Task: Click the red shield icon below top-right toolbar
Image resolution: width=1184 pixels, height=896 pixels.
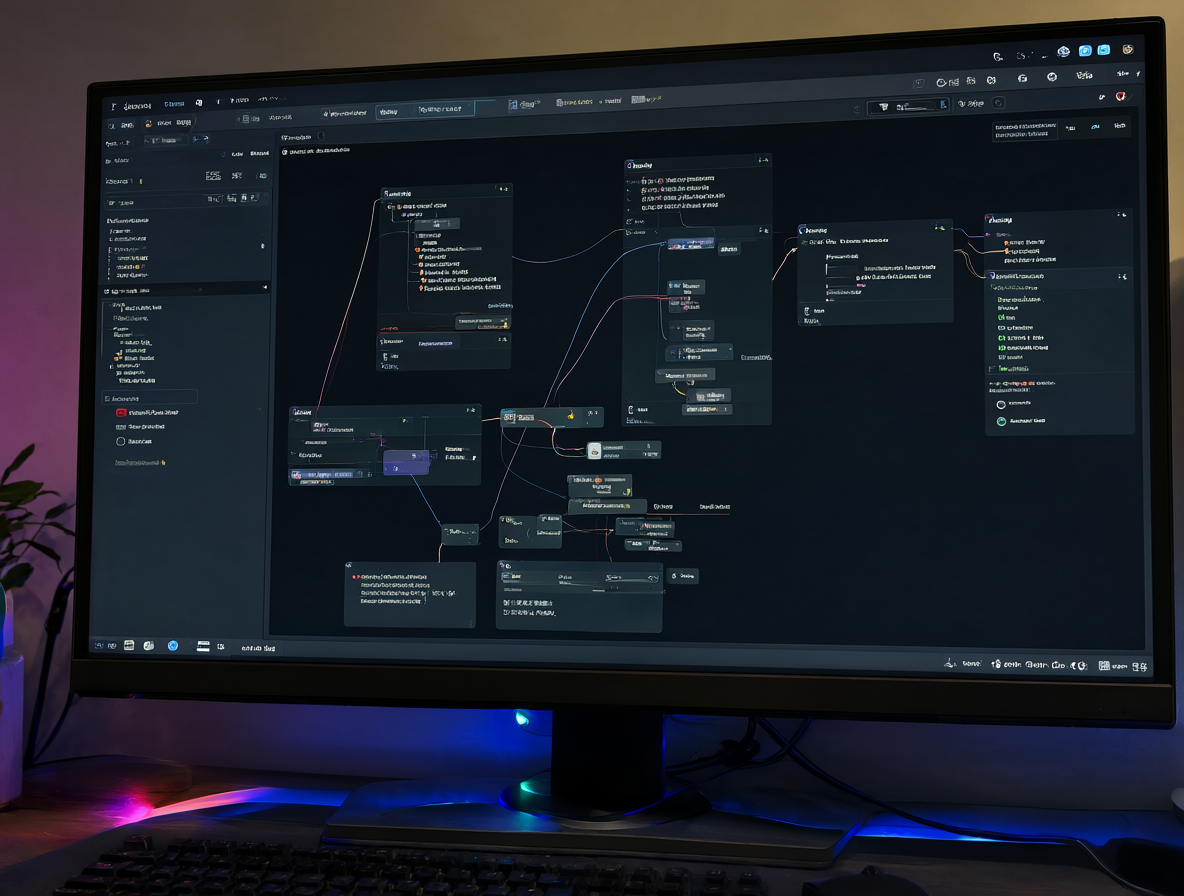Action: tap(1121, 97)
